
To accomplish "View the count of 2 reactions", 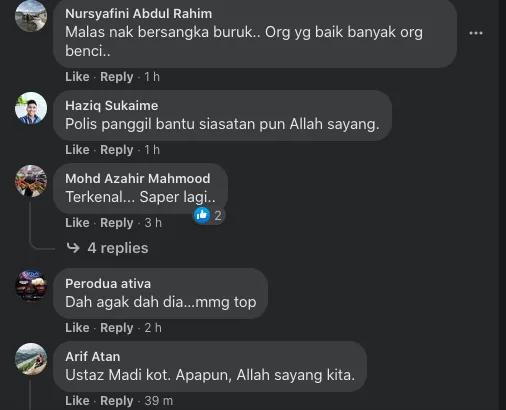I will 218,216.
